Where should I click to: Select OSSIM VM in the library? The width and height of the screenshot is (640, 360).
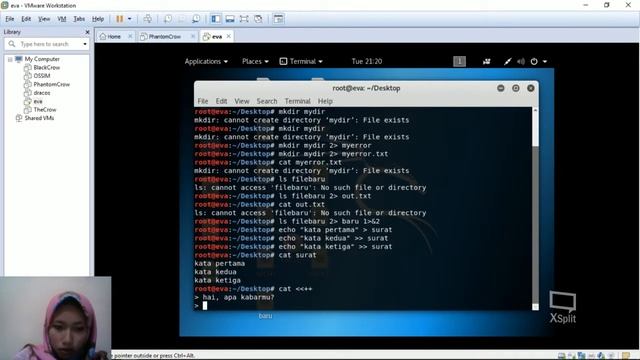pos(42,76)
